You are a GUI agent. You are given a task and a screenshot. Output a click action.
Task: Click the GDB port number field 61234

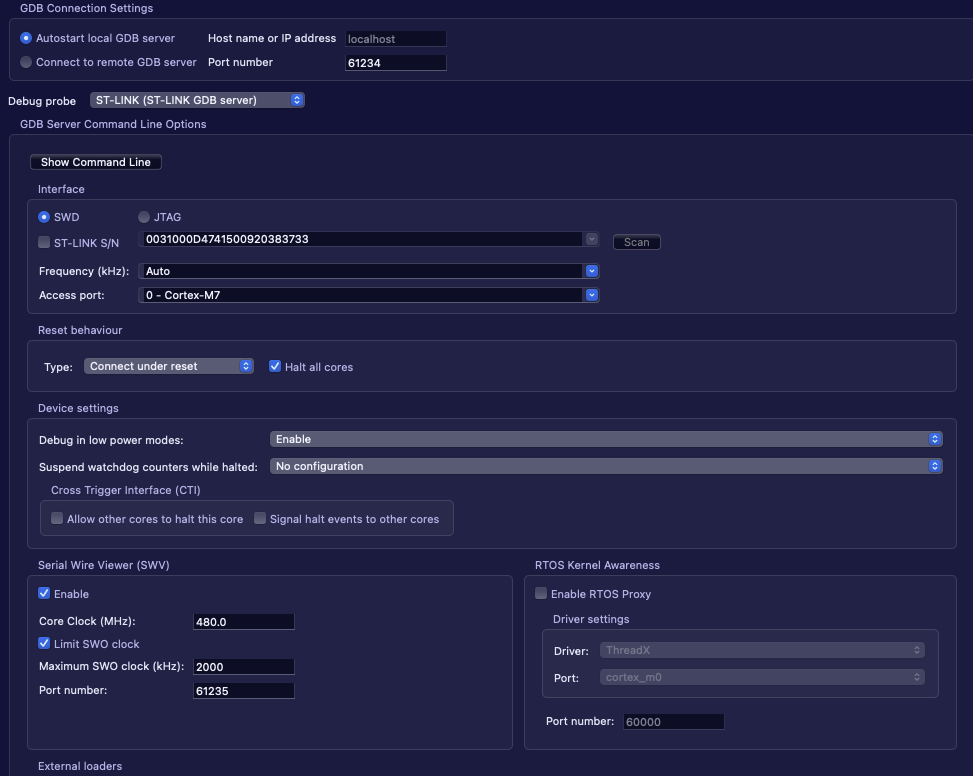pyautogui.click(x=395, y=63)
